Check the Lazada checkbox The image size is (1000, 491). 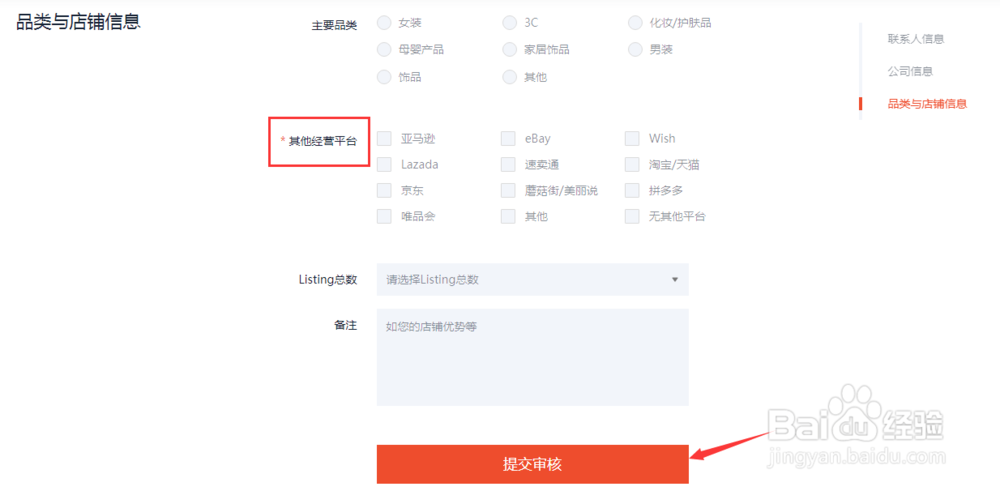click(x=385, y=164)
